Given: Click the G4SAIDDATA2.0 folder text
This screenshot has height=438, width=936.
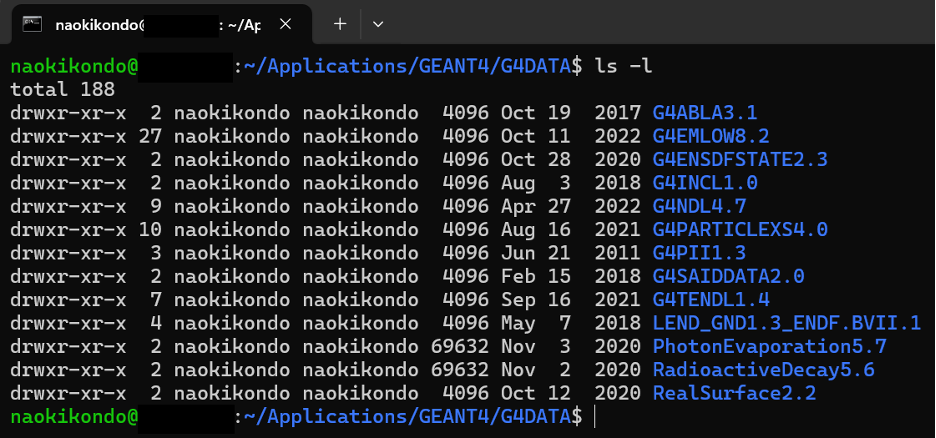Looking at the screenshot, I should [x=729, y=276].
